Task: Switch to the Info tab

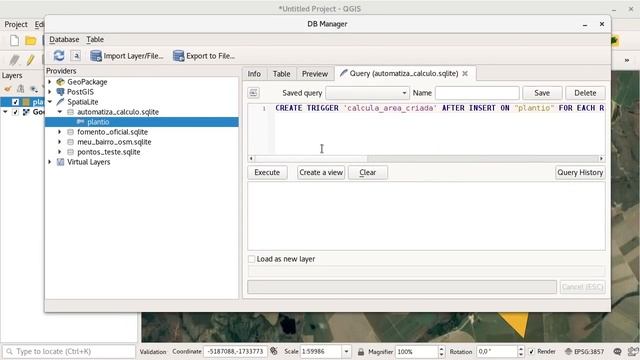Action: (254, 74)
